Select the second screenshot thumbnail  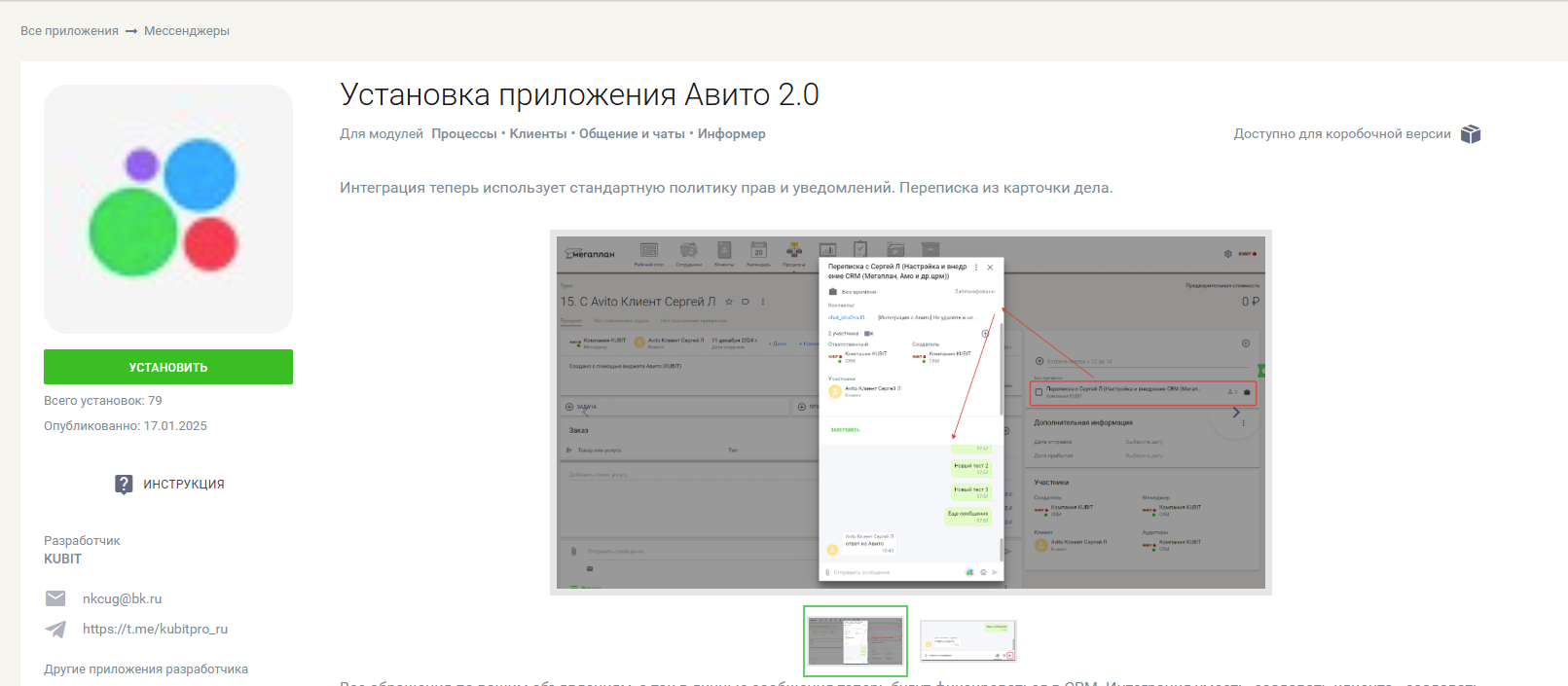point(967,641)
